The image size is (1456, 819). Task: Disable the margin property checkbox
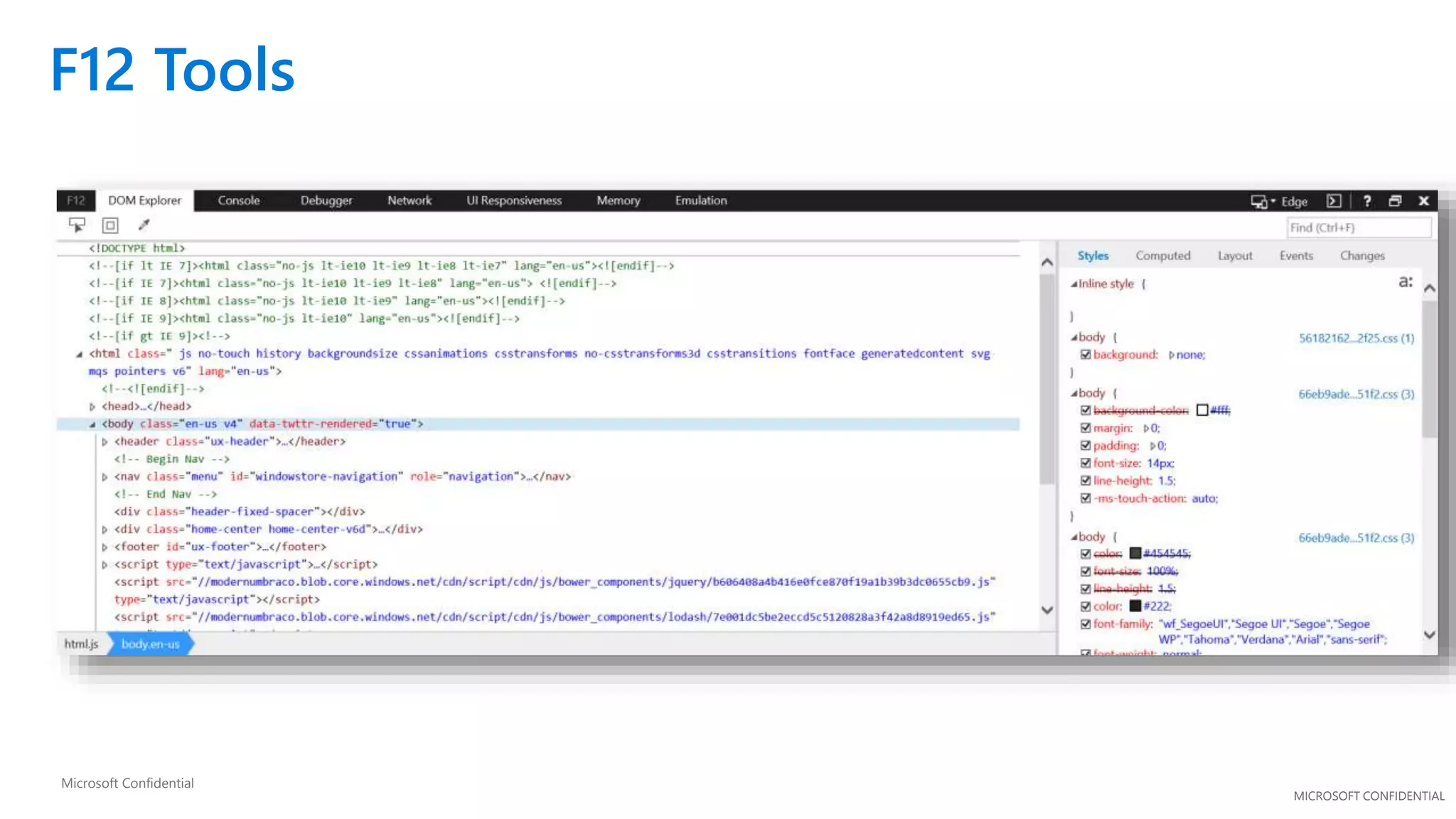pos(1086,428)
